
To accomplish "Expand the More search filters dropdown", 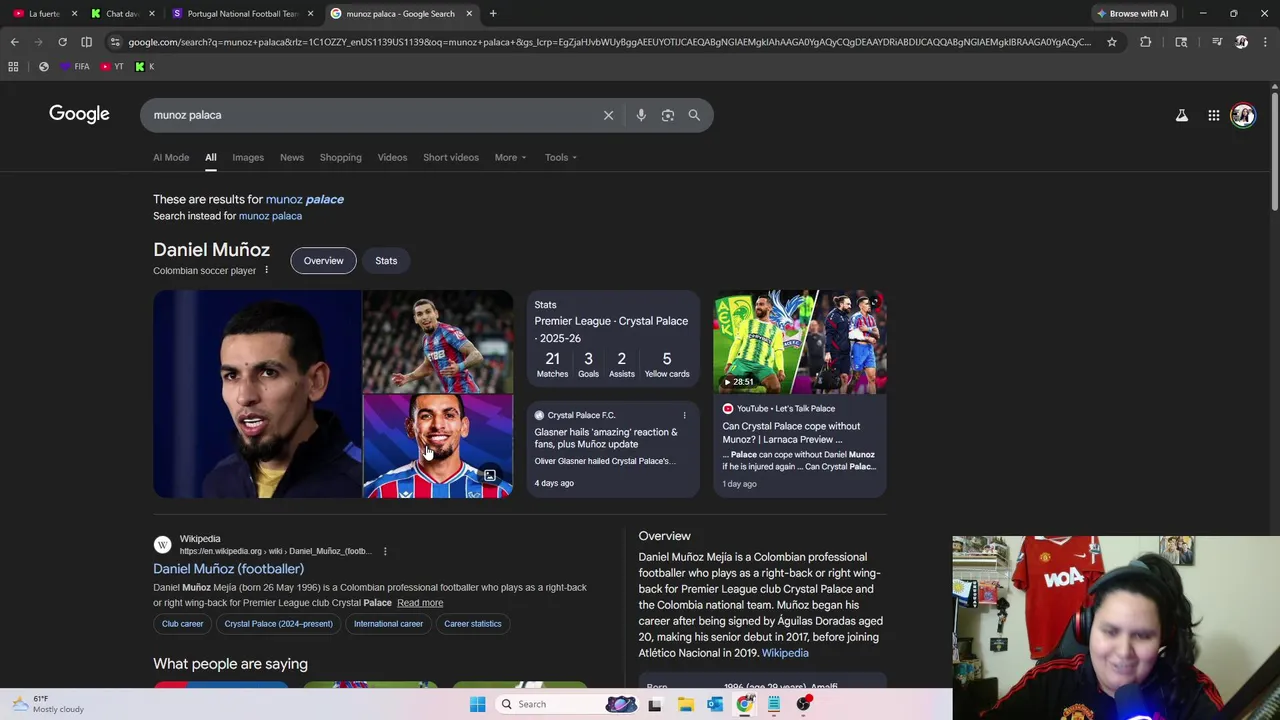I will pyautogui.click(x=510, y=157).
